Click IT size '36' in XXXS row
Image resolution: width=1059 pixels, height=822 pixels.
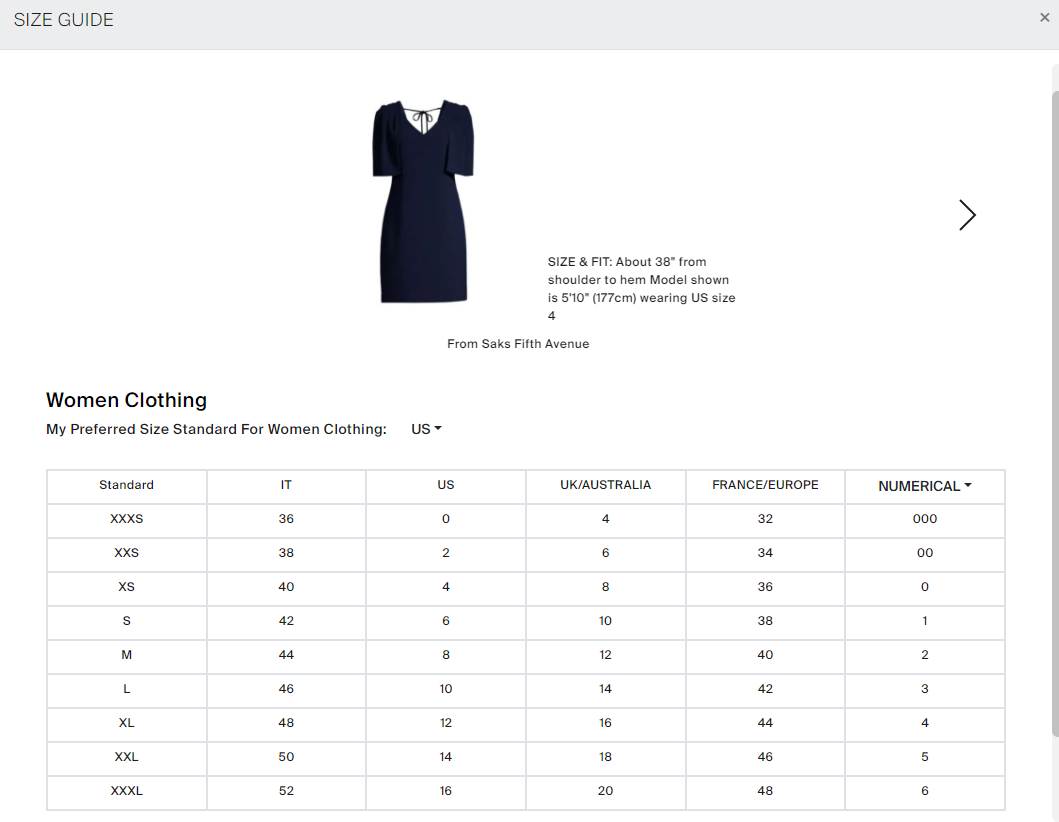(286, 519)
